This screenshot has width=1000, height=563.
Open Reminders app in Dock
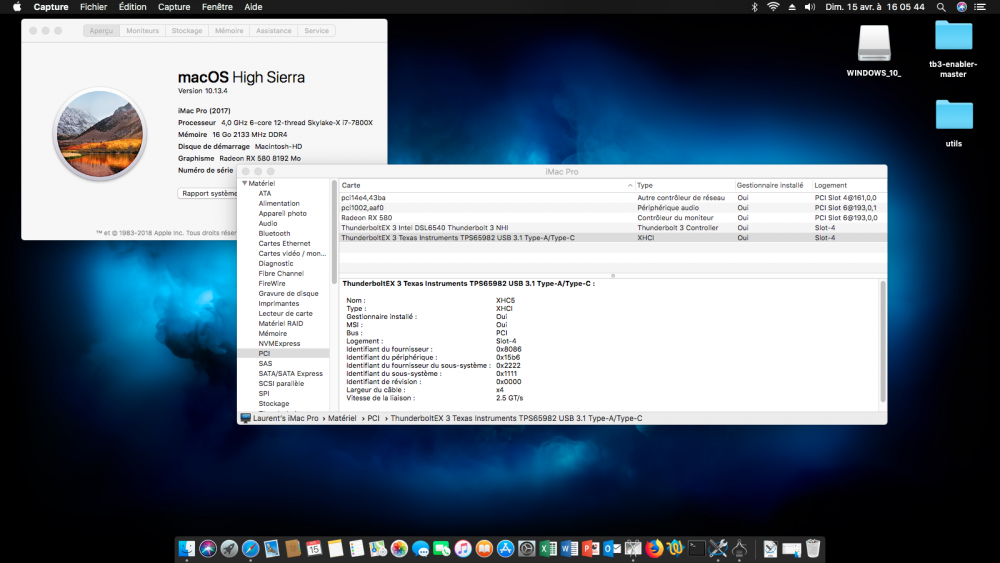point(357,548)
